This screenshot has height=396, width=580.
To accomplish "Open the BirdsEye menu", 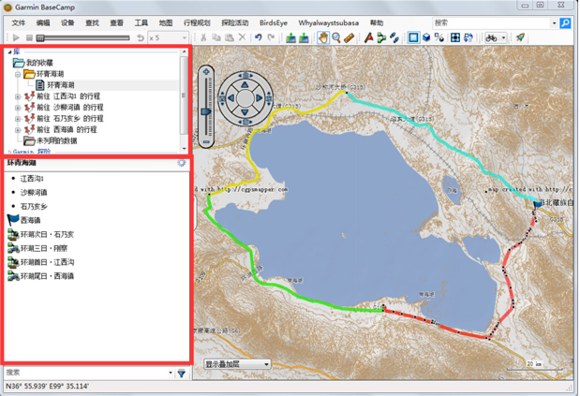I will [273, 23].
